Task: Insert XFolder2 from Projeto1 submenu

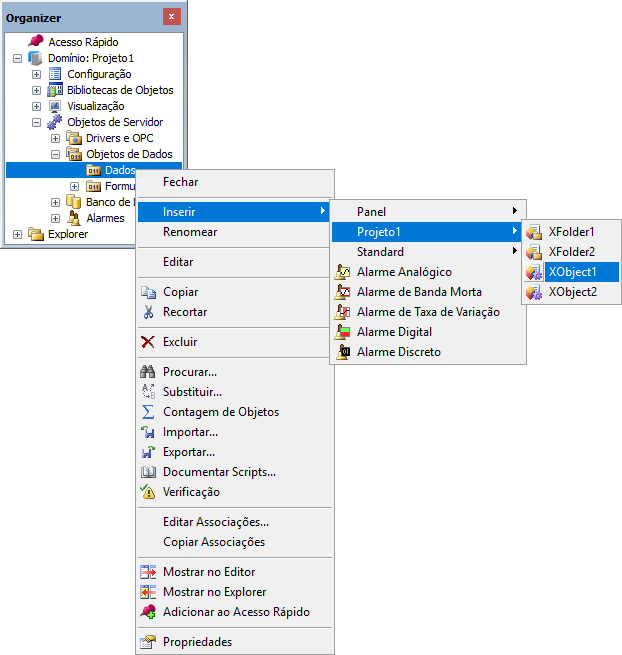Action: [572, 252]
